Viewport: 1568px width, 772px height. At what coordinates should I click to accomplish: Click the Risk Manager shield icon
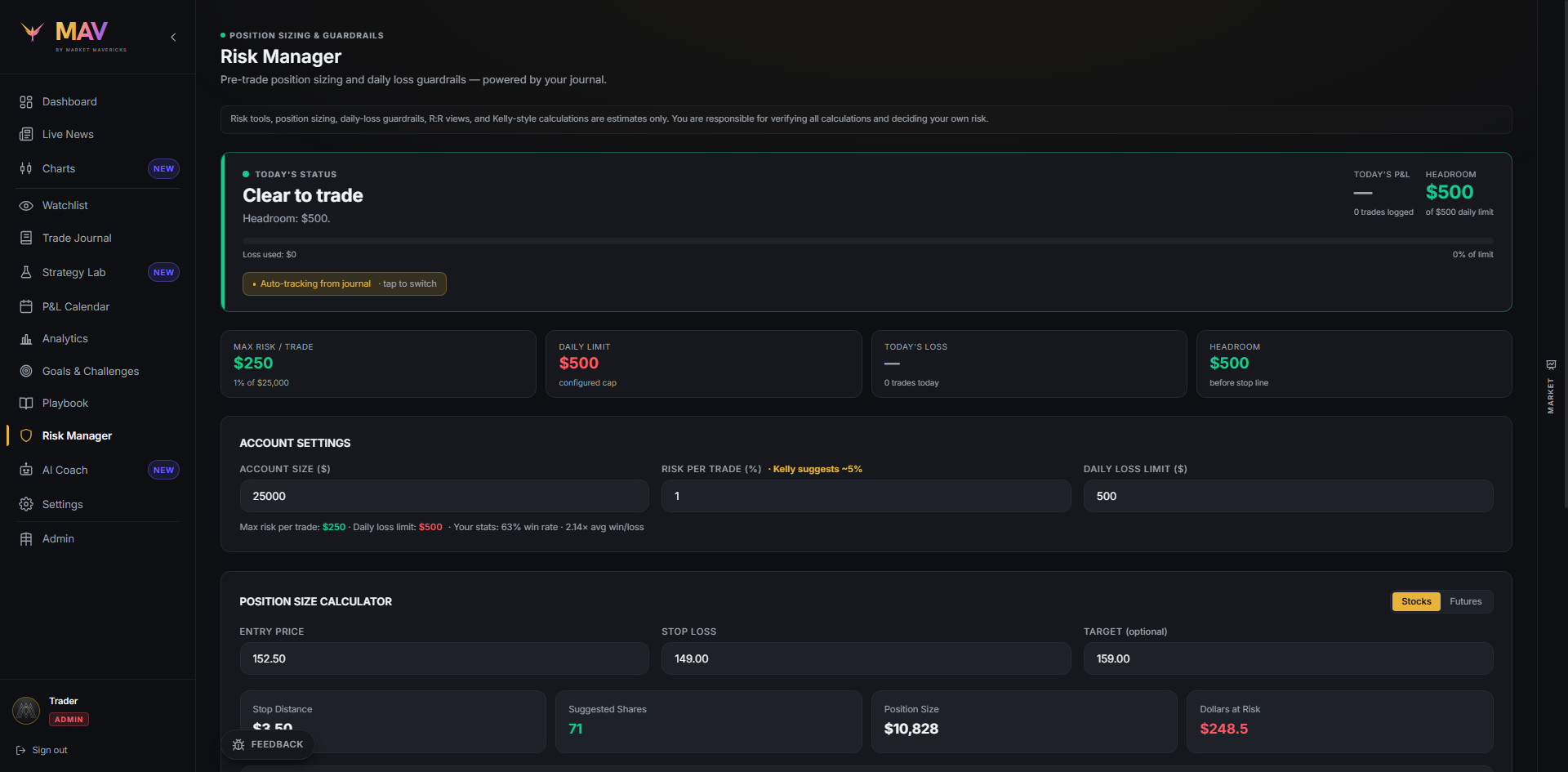(26, 436)
